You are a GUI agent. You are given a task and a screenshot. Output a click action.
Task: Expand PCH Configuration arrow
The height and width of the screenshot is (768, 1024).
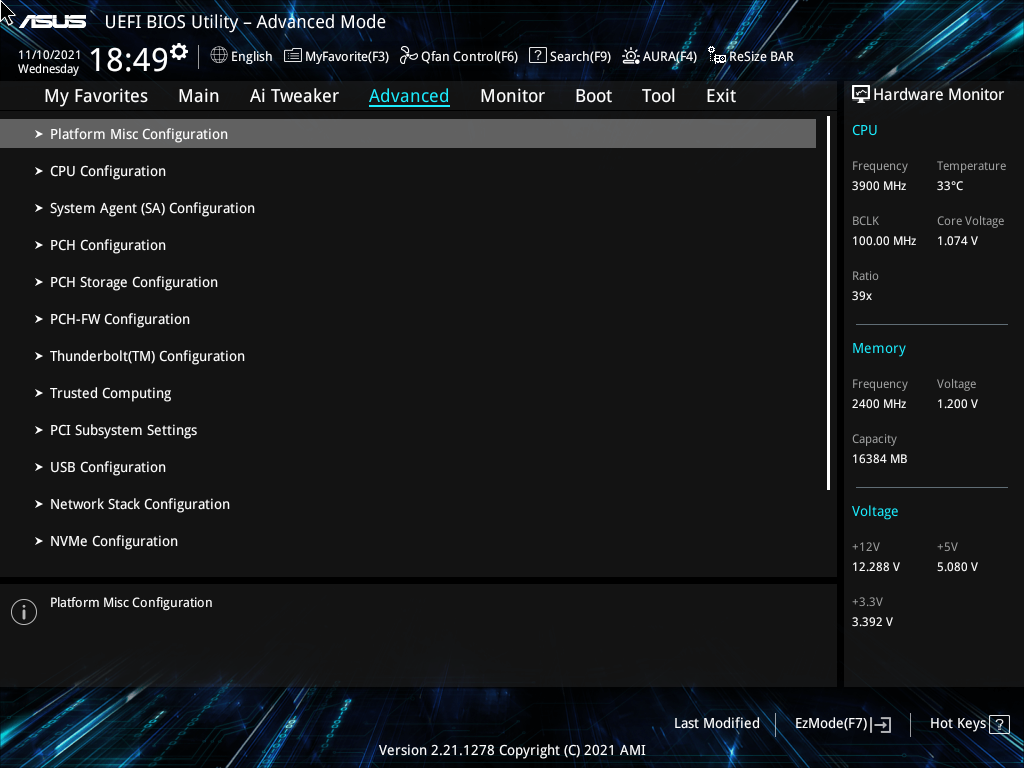tap(39, 245)
